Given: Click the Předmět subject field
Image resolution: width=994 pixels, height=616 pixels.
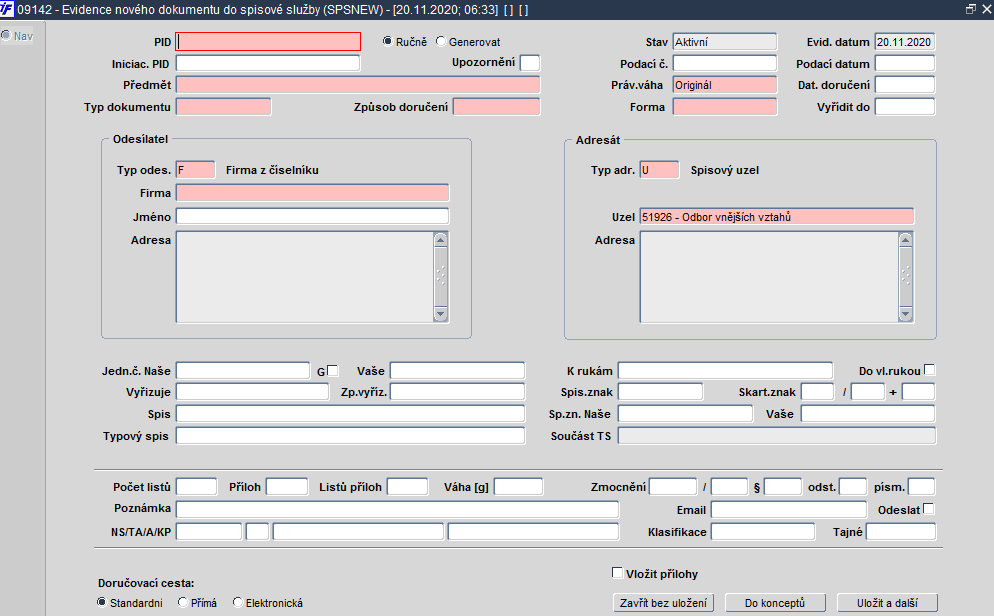Looking at the screenshot, I should point(358,85).
